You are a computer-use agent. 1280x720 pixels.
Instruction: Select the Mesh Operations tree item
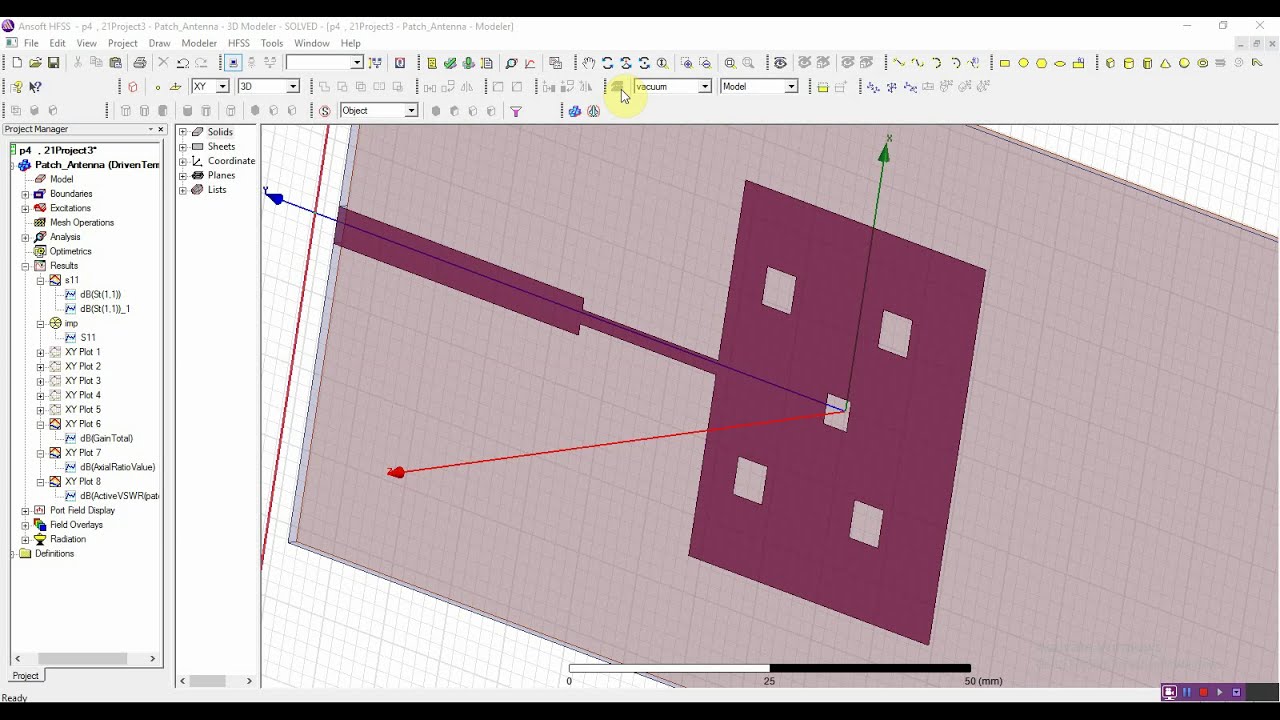pyautogui.click(x=82, y=223)
